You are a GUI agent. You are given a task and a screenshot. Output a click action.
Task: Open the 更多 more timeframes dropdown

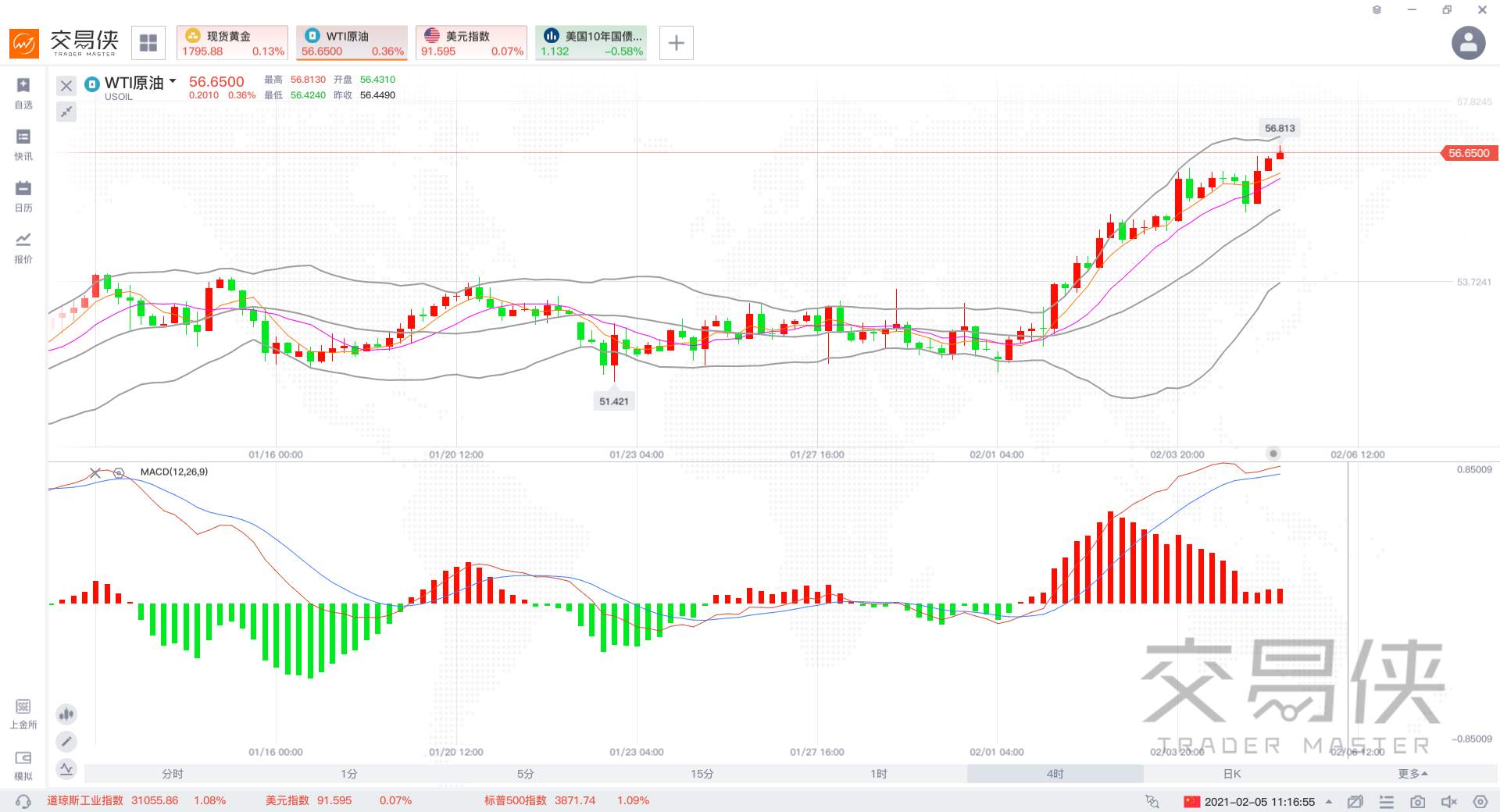pyautogui.click(x=1412, y=774)
